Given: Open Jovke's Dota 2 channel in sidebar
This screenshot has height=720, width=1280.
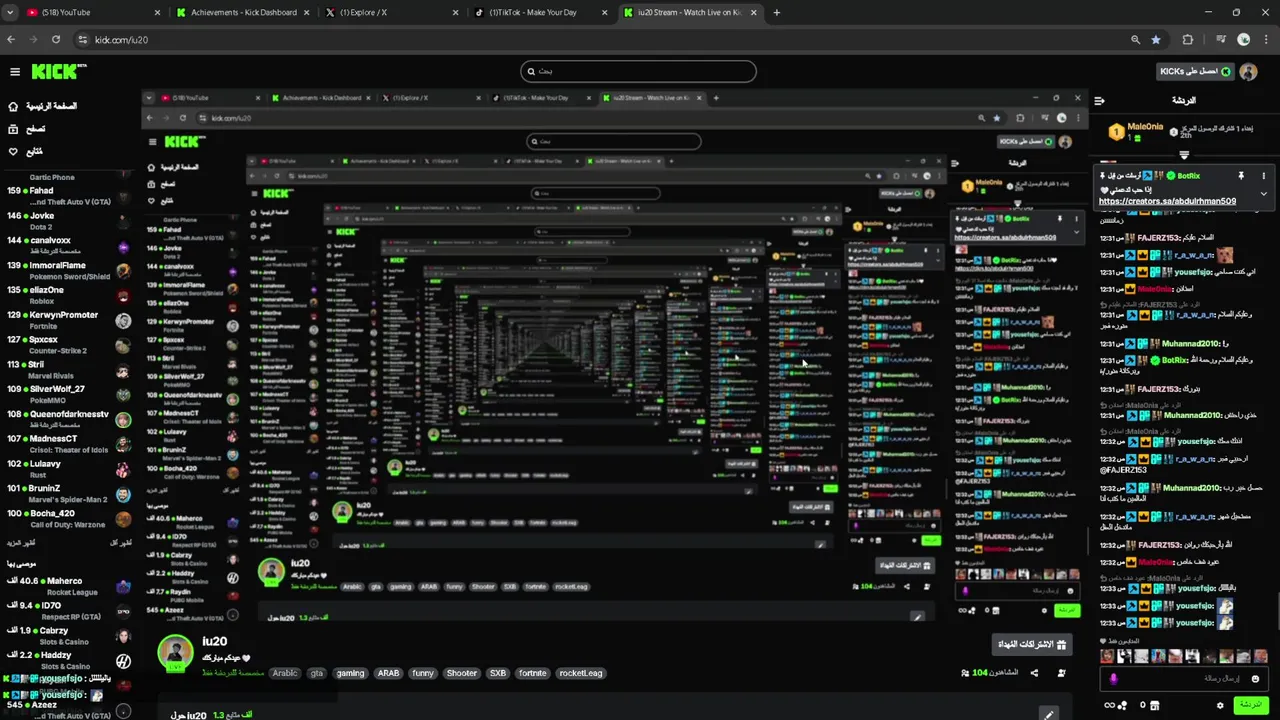Looking at the screenshot, I should pyautogui.click(x=68, y=221).
